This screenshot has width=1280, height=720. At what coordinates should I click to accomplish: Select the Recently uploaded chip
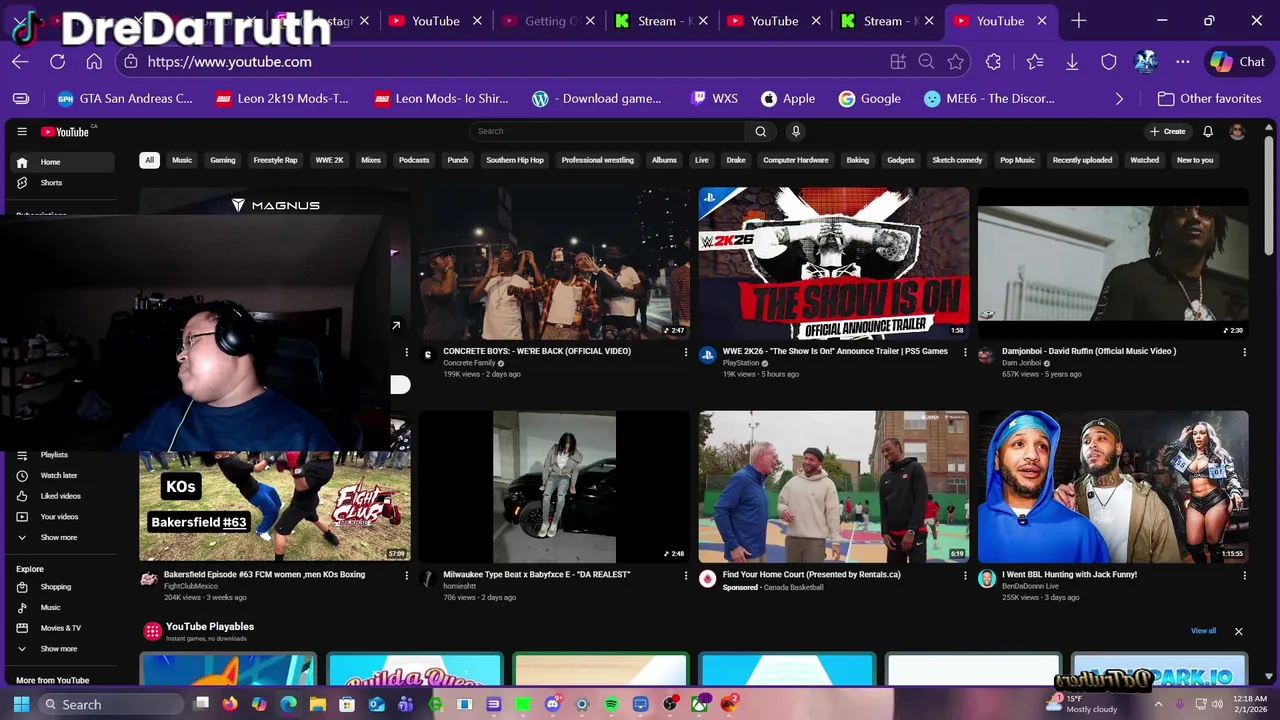(x=1082, y=160)
